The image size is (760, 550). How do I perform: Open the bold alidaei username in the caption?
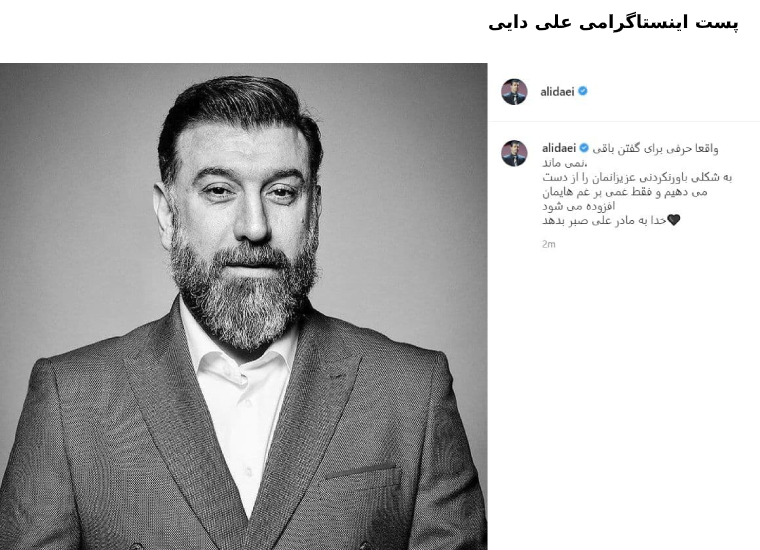[559, 148]
